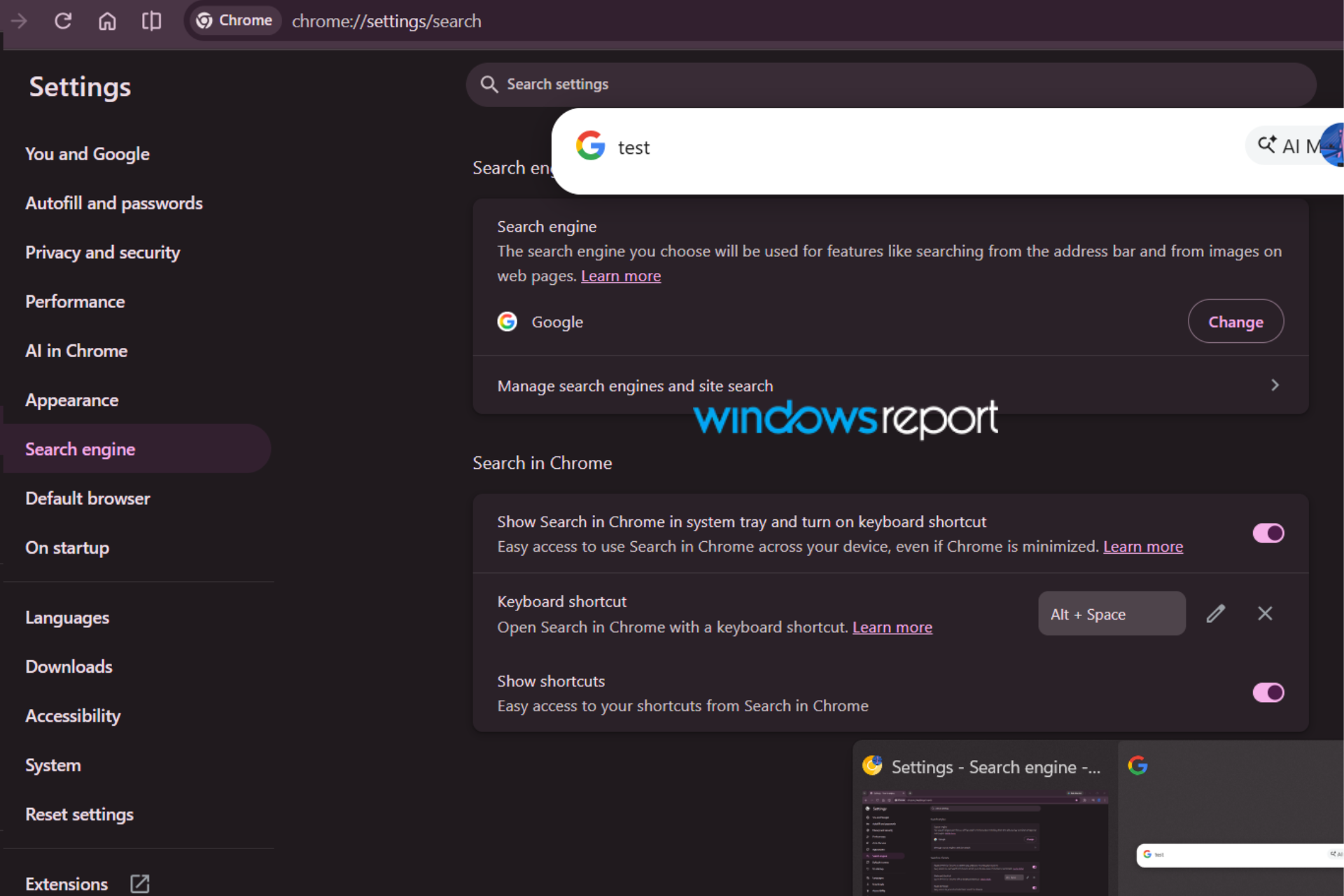Screen dimensions: 1344x896
Task: Open You and Google settings
Action: (x=87, y=154)
